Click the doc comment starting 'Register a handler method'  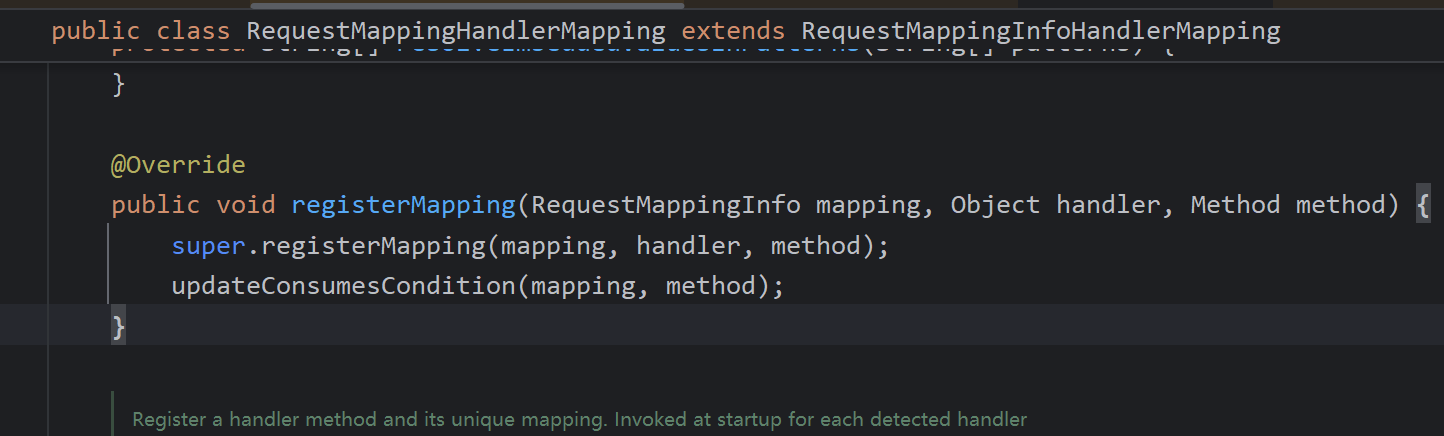point(580,419)
